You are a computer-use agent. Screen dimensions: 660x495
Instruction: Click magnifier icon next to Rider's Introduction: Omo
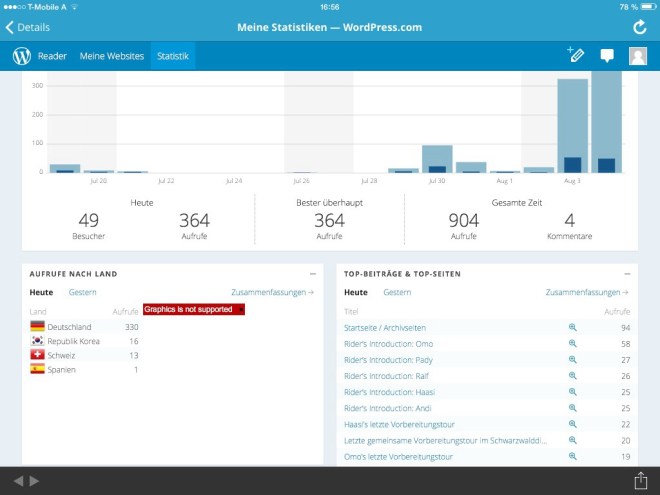click(573, 343)
